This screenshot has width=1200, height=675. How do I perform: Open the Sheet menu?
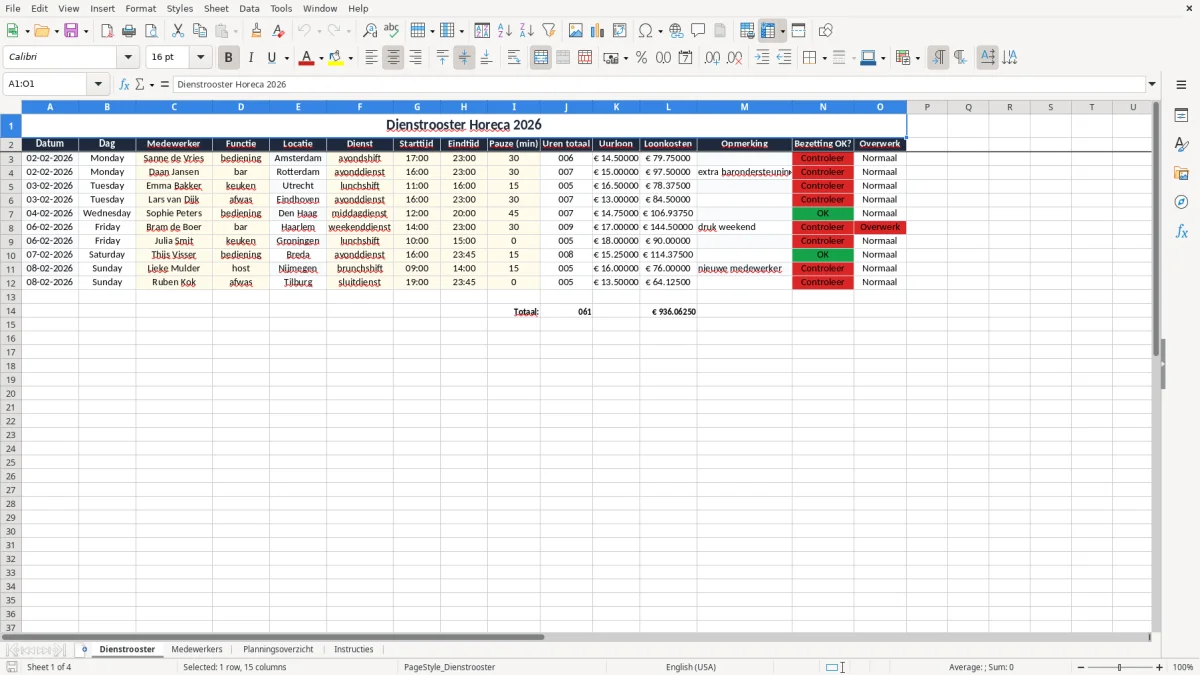(x=216, y=8)
